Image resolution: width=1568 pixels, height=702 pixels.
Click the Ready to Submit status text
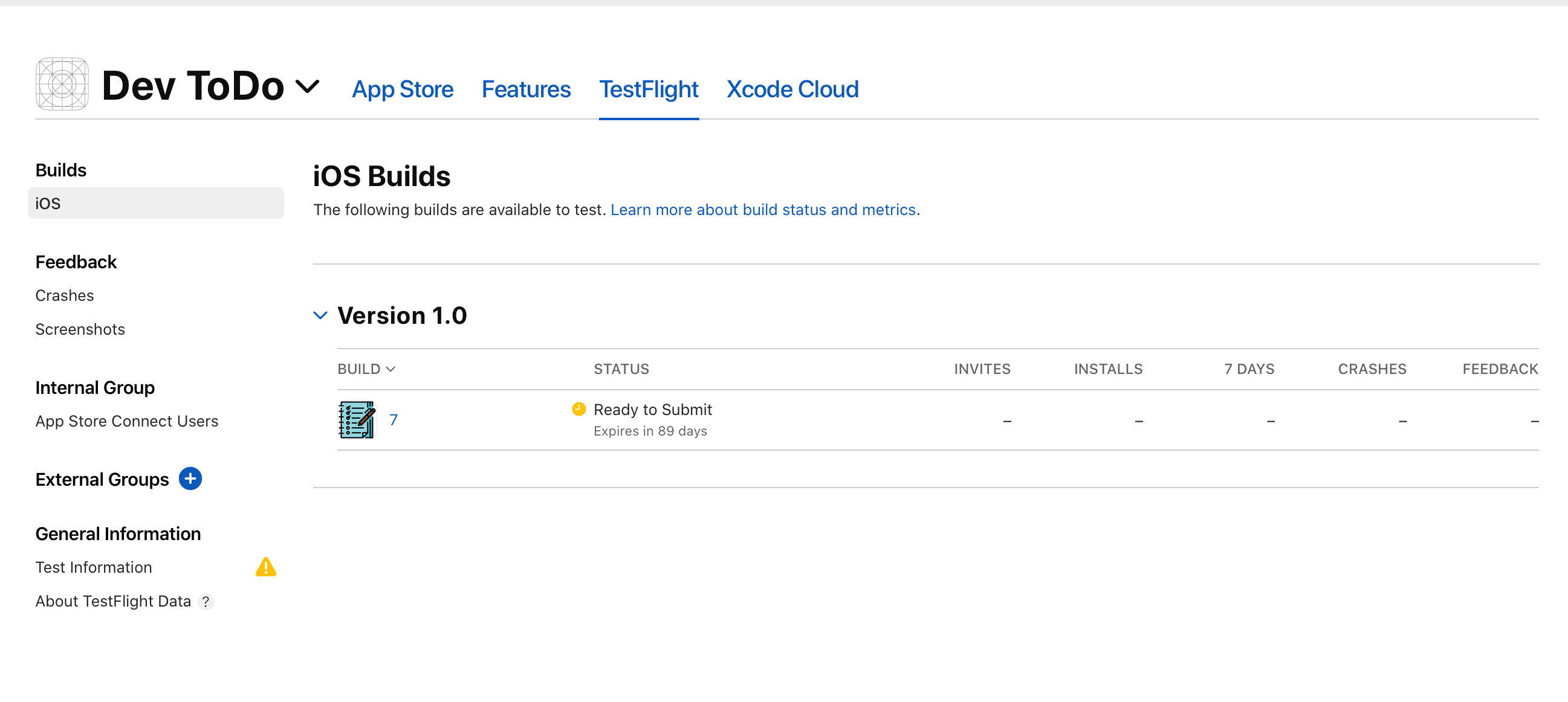[652, 410]
